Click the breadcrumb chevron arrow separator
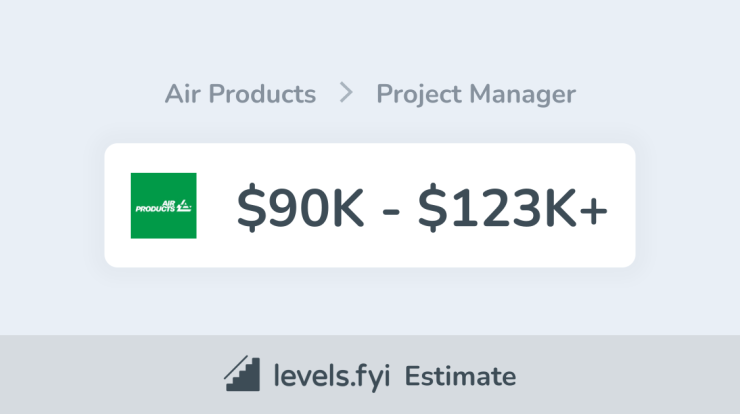740x414 pixels. point(346,93)
